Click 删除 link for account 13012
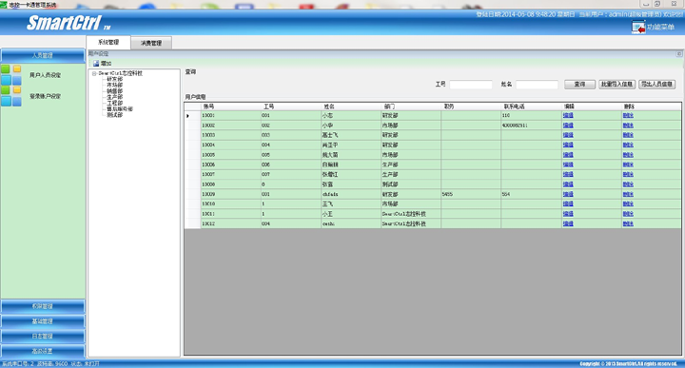685x368 pixels. click(628, 224)
